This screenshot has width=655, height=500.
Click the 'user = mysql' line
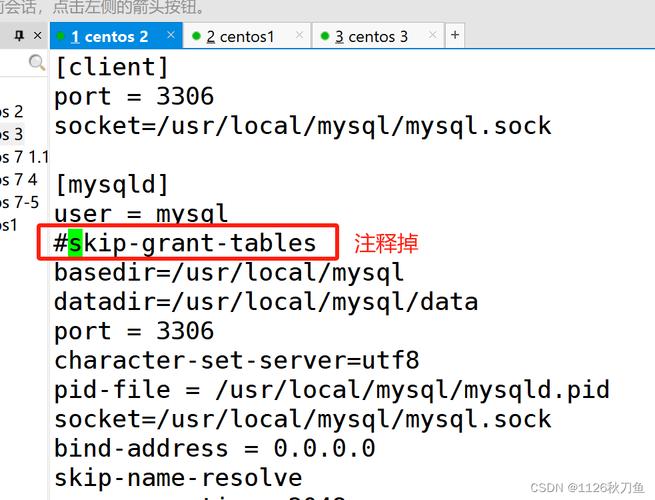(x=141, y=214)
